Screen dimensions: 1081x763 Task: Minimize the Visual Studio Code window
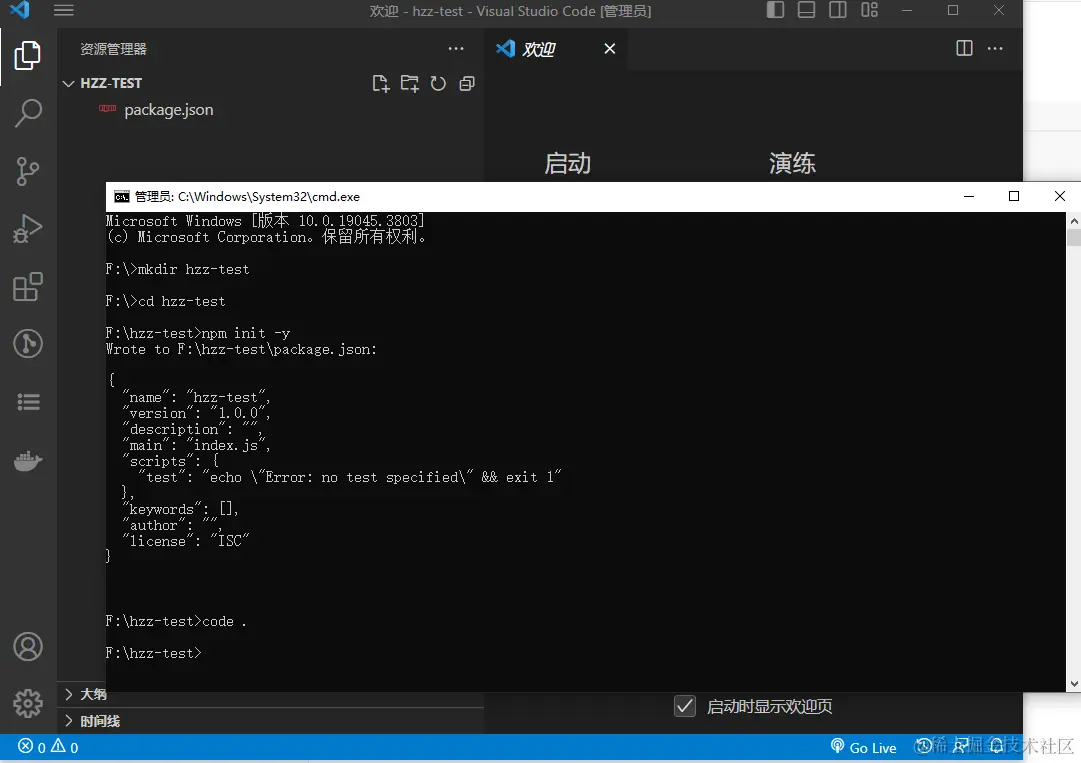click(907, 10)
